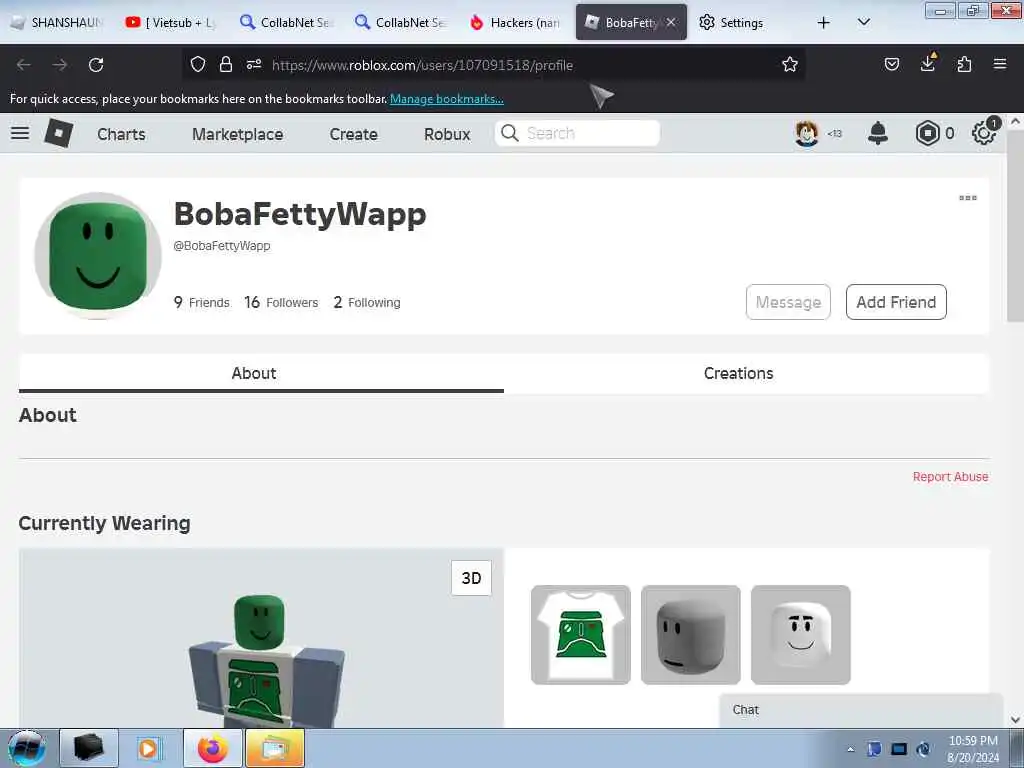Switch to the Hackers tab
The width and height of the screenshot is (1024, 768).
point(515,23)
